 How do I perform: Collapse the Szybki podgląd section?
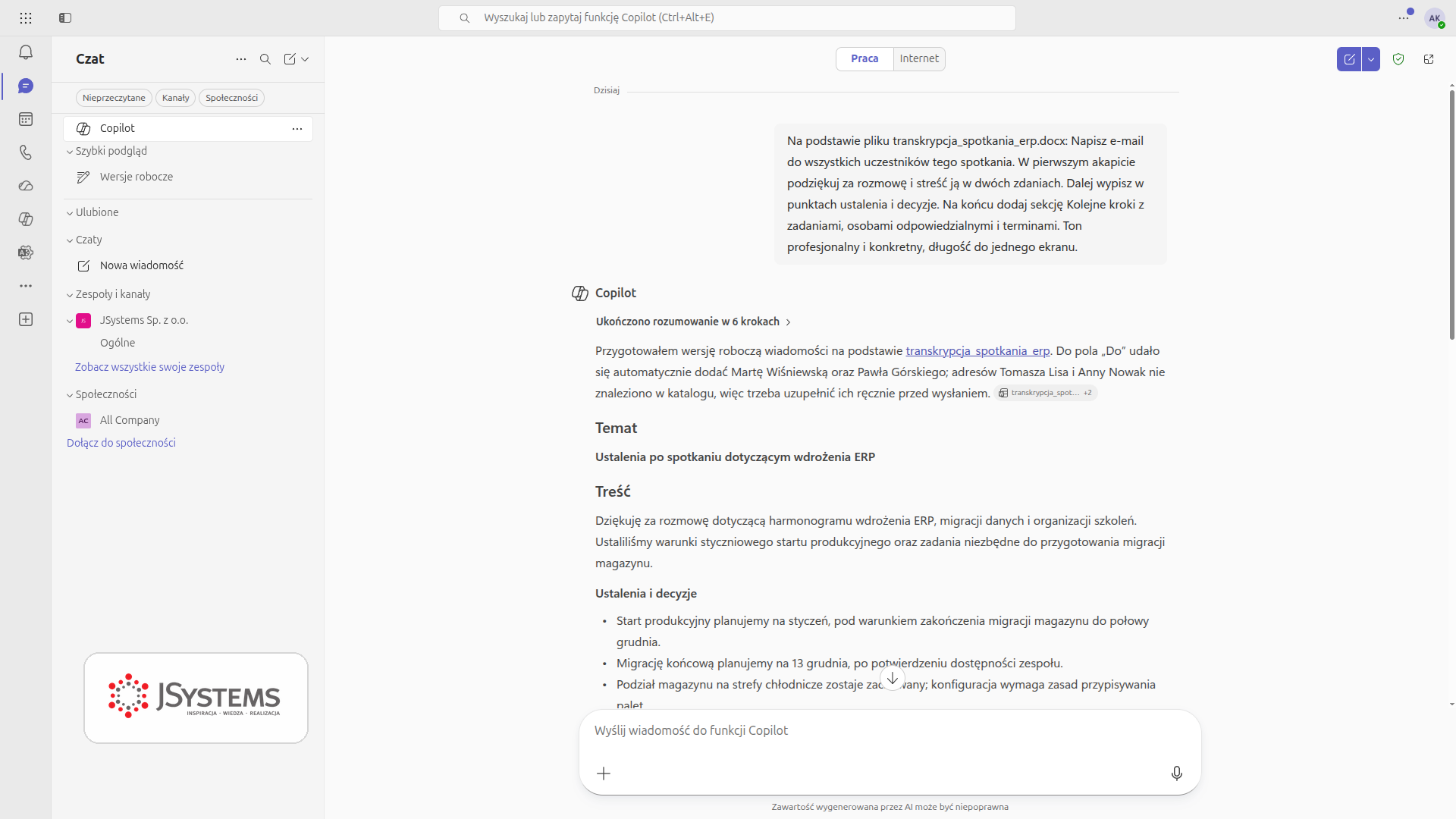click(x=70, y=152)
